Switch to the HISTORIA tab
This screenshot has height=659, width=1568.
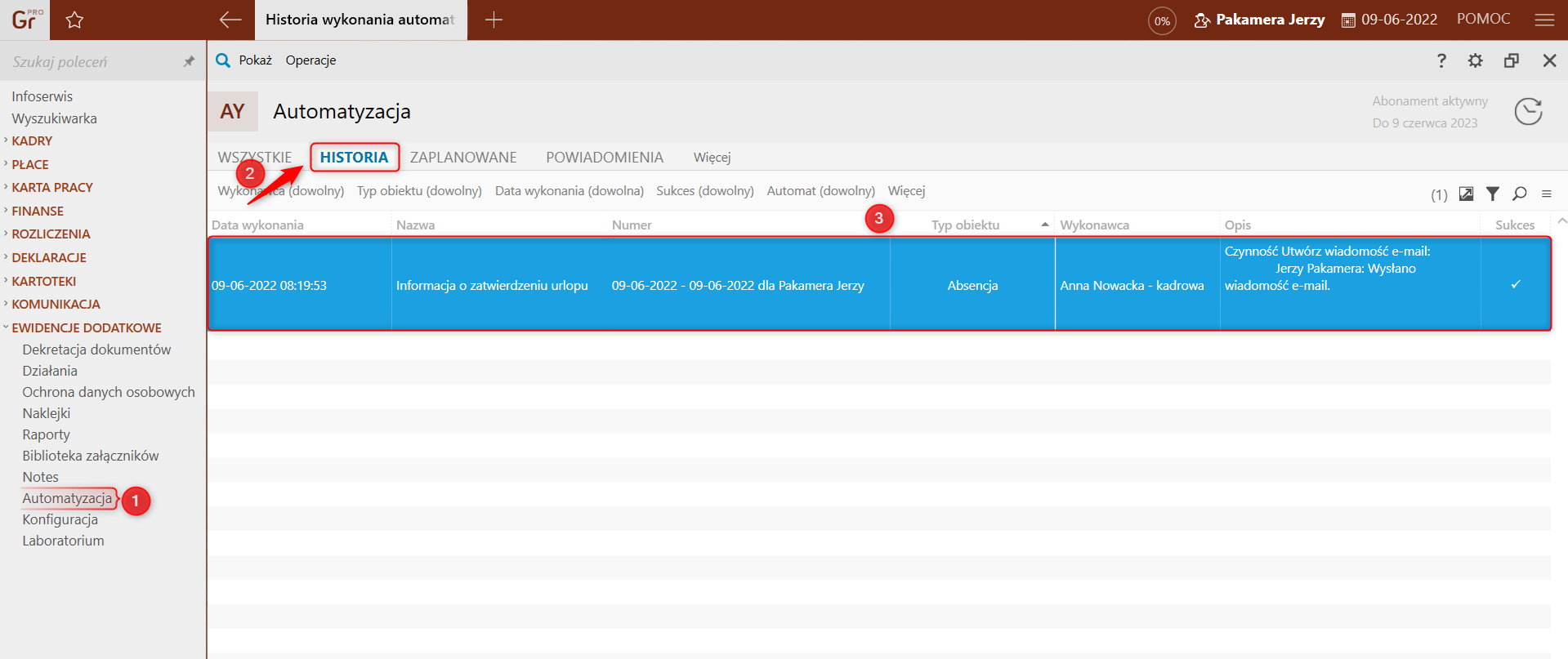354,158
